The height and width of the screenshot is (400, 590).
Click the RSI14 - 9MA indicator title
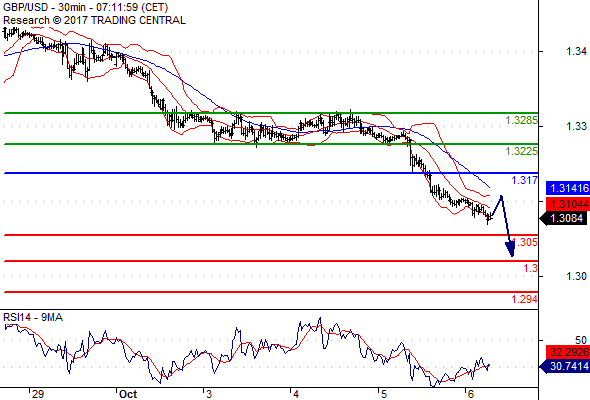[33, 318]
